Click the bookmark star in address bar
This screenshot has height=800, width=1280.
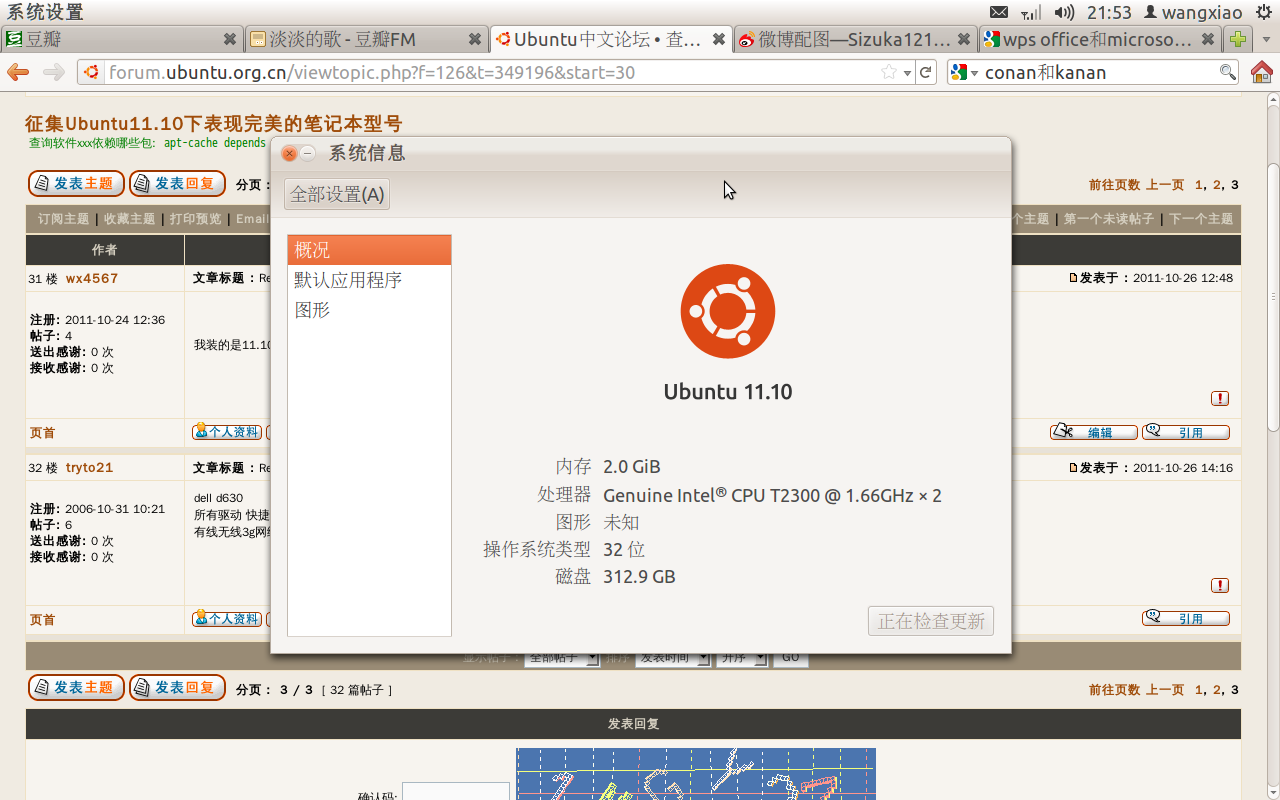[888, 72]
